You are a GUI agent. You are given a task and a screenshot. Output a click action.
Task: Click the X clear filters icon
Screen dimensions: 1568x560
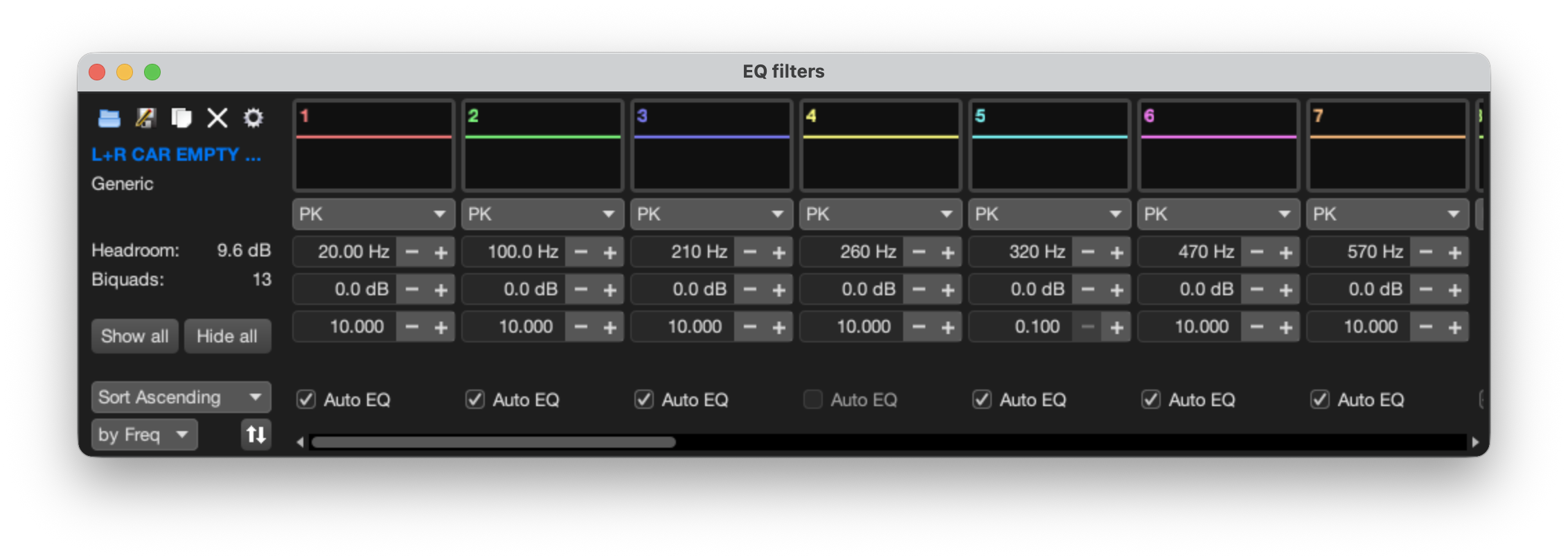(x=217, y=118)
